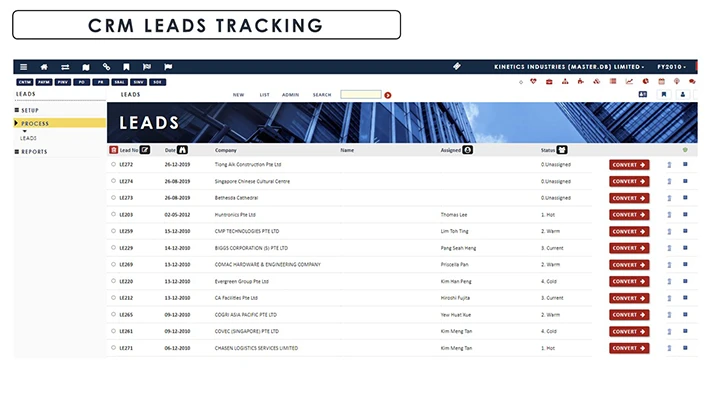Open the map icon in top bar
This screenshot has height=400, width=711.
point(86,67)
